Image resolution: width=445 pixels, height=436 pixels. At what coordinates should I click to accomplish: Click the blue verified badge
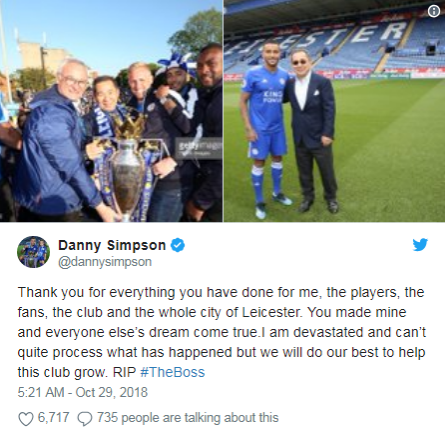click(178, 245)
